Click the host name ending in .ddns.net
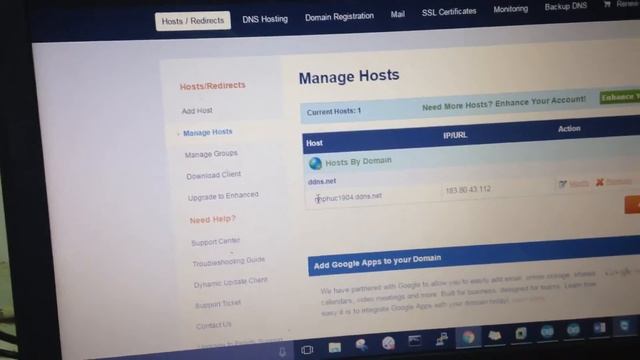 point(348,198)
